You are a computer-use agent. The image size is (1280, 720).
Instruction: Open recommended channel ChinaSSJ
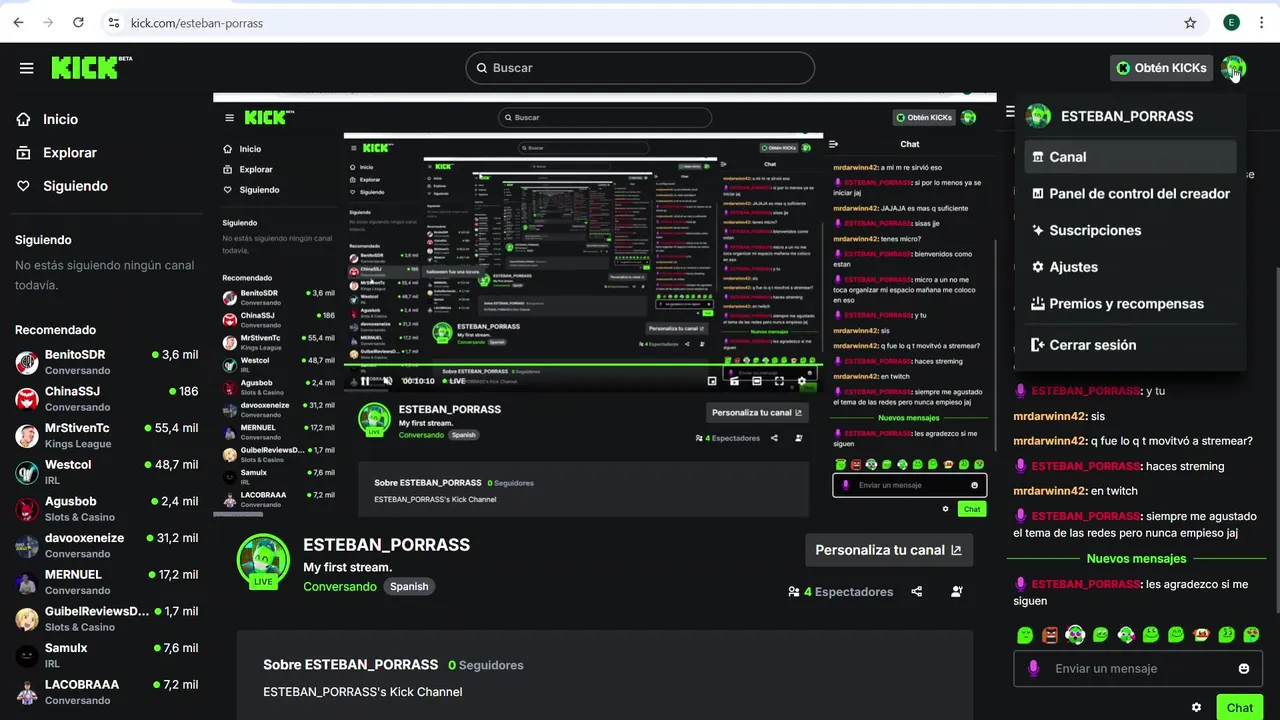(107, 399)
